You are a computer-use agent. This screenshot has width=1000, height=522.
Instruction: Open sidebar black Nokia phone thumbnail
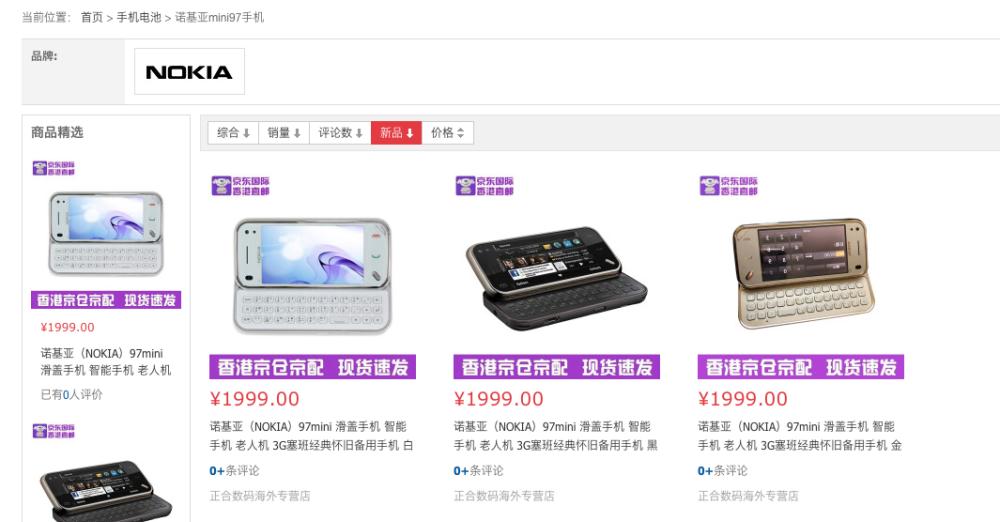click(106, 490)
